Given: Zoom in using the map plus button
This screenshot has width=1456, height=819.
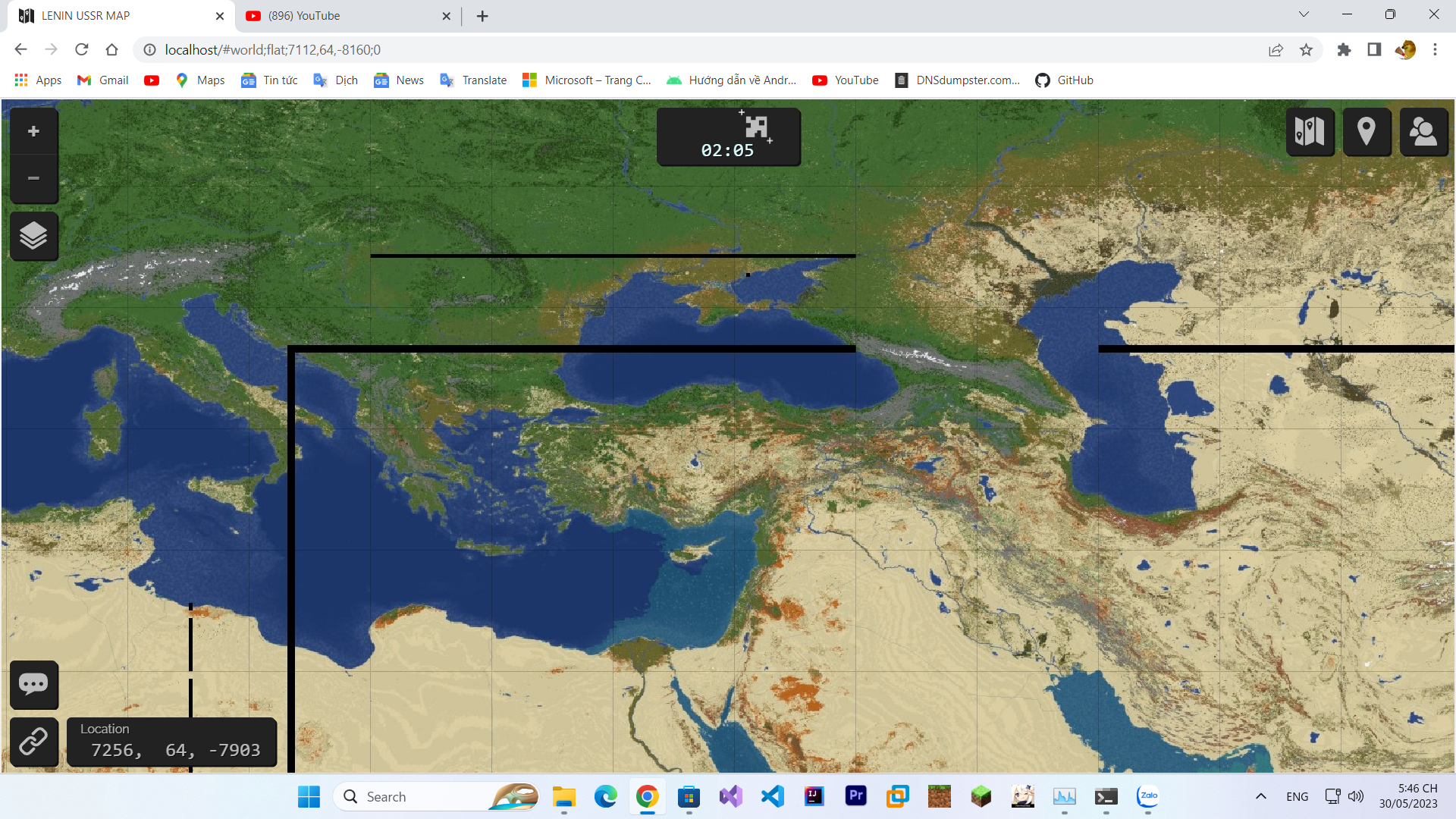Looking at the screenshot, I should click(33, 132).
